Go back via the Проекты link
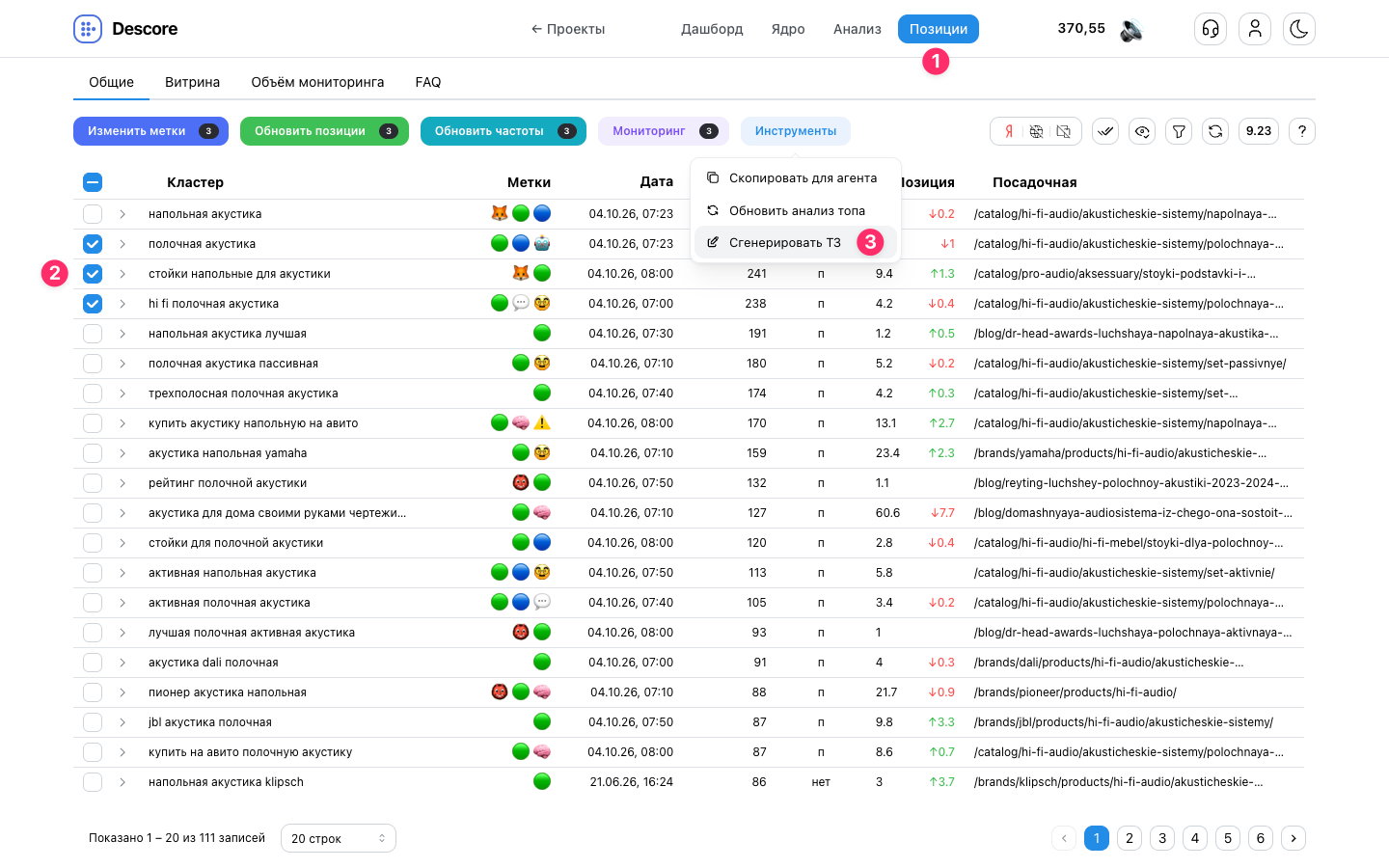This screenshot has height=868, width=1389. (568, 29)
